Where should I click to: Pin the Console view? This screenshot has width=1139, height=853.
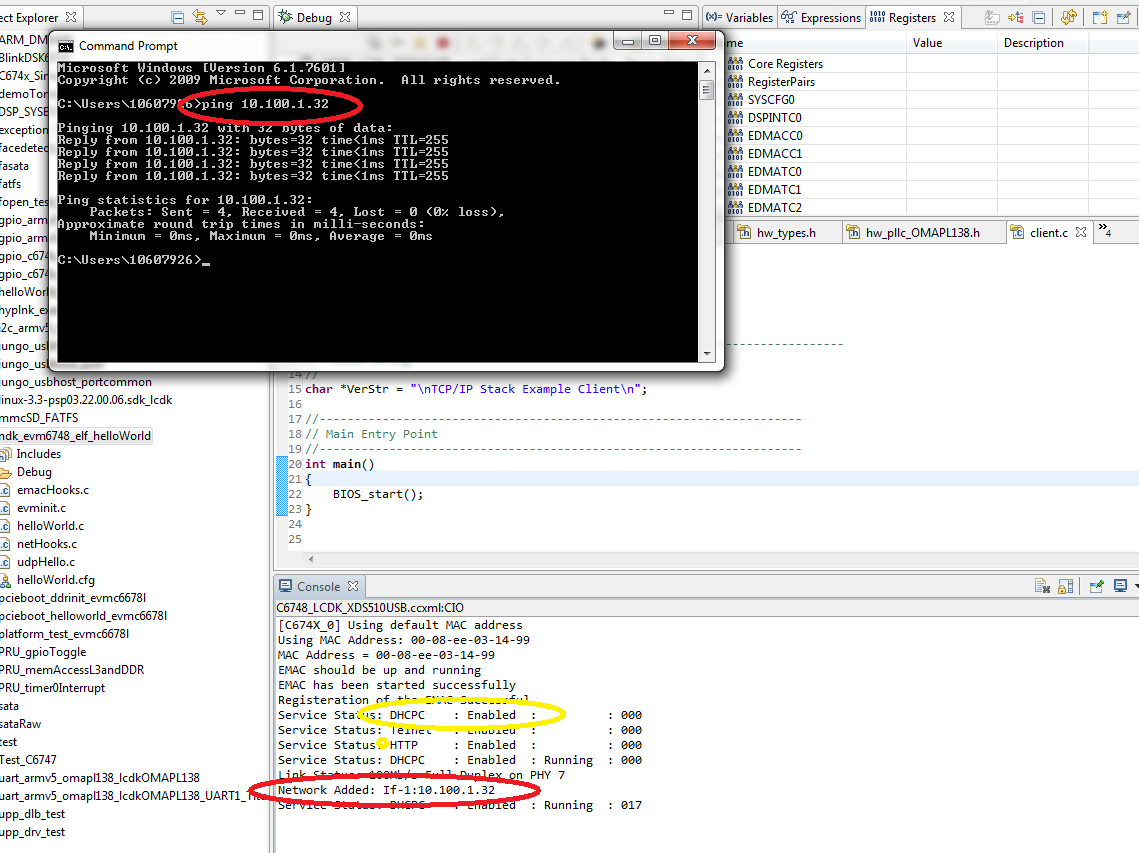point(1097,586)
